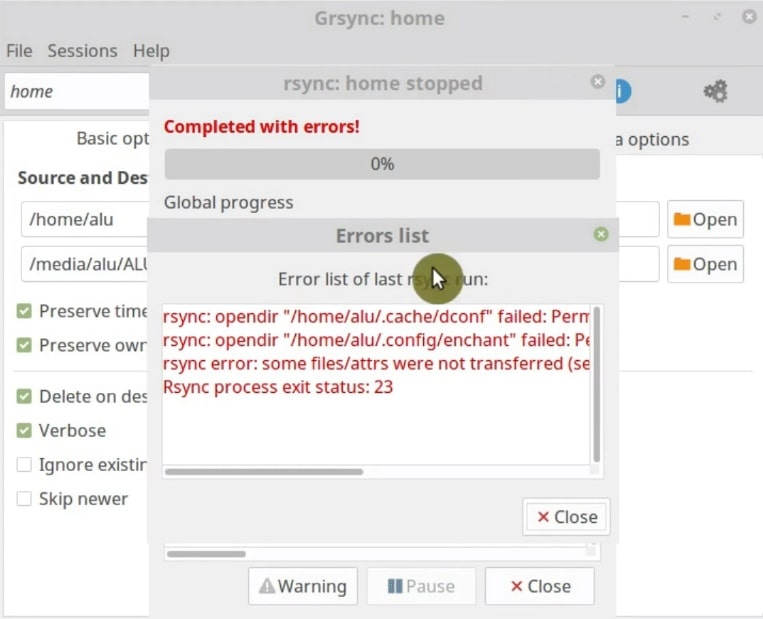Select the dconf opendir failed error line
This screenshot has height=619, width=763.
point(376,317)
